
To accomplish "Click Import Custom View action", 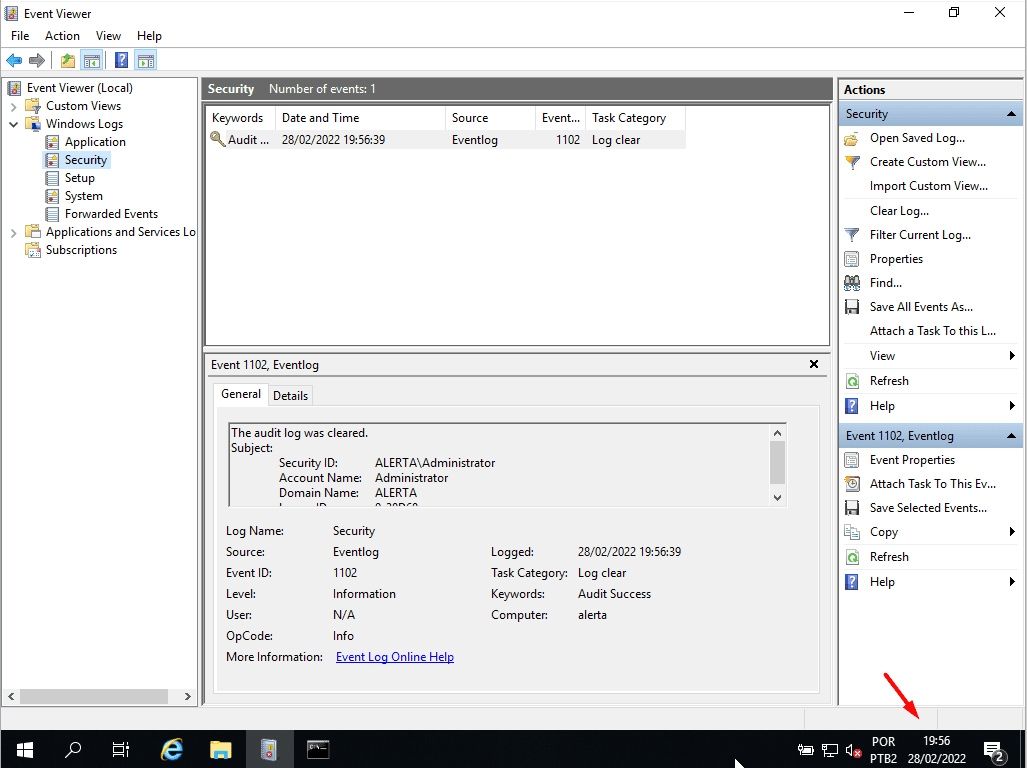I will point(929,186).
